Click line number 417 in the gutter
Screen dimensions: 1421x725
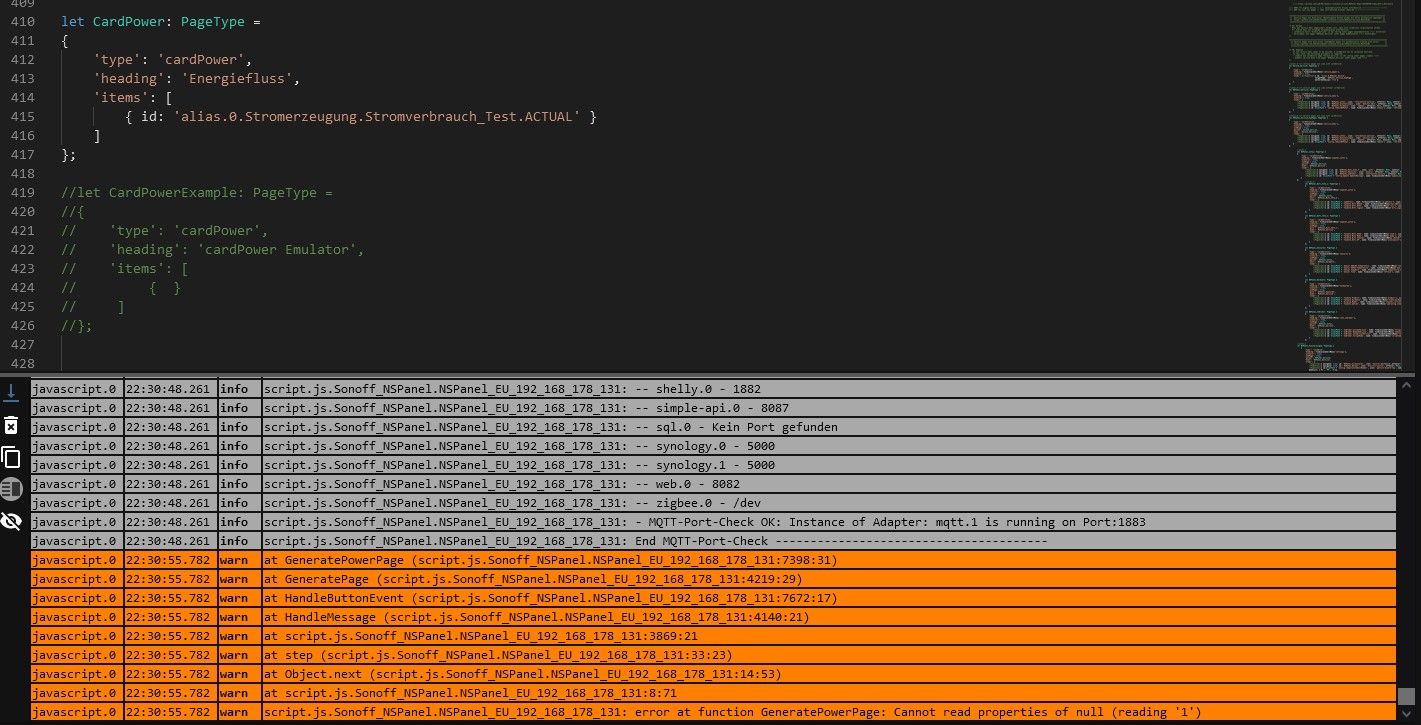(23, 154)
